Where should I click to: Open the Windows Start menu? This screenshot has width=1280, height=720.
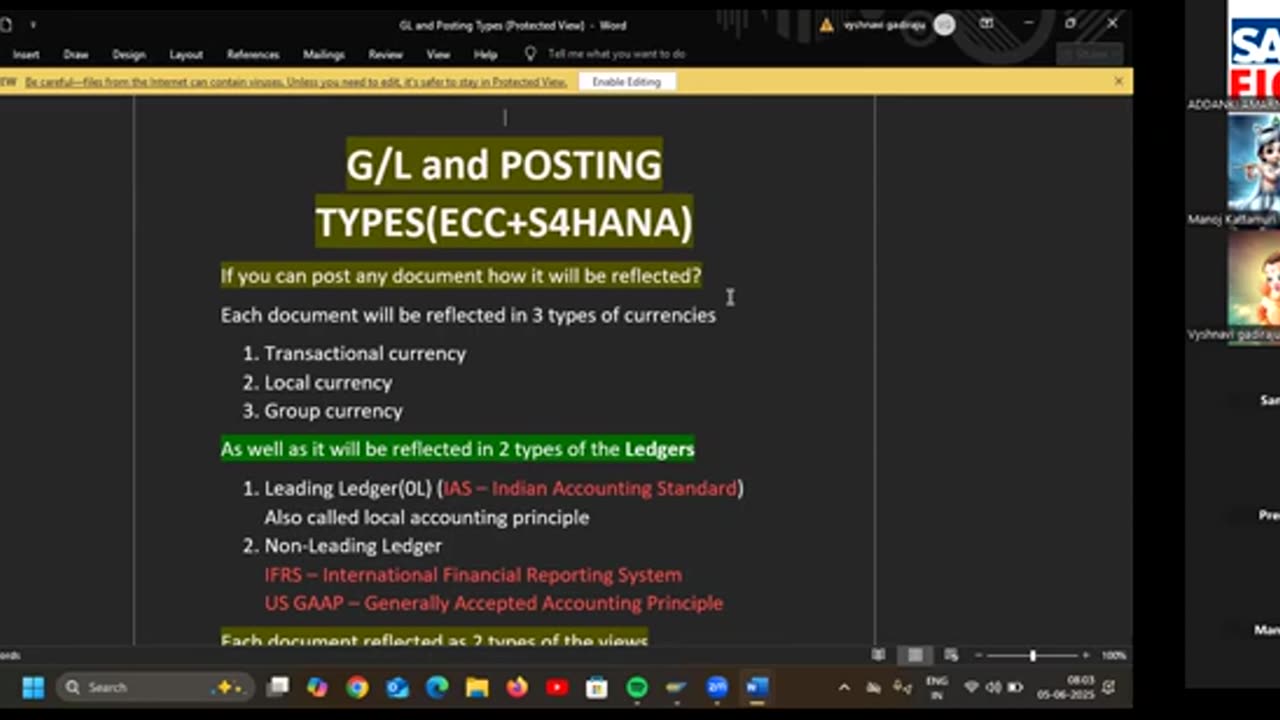click(33, 687)
